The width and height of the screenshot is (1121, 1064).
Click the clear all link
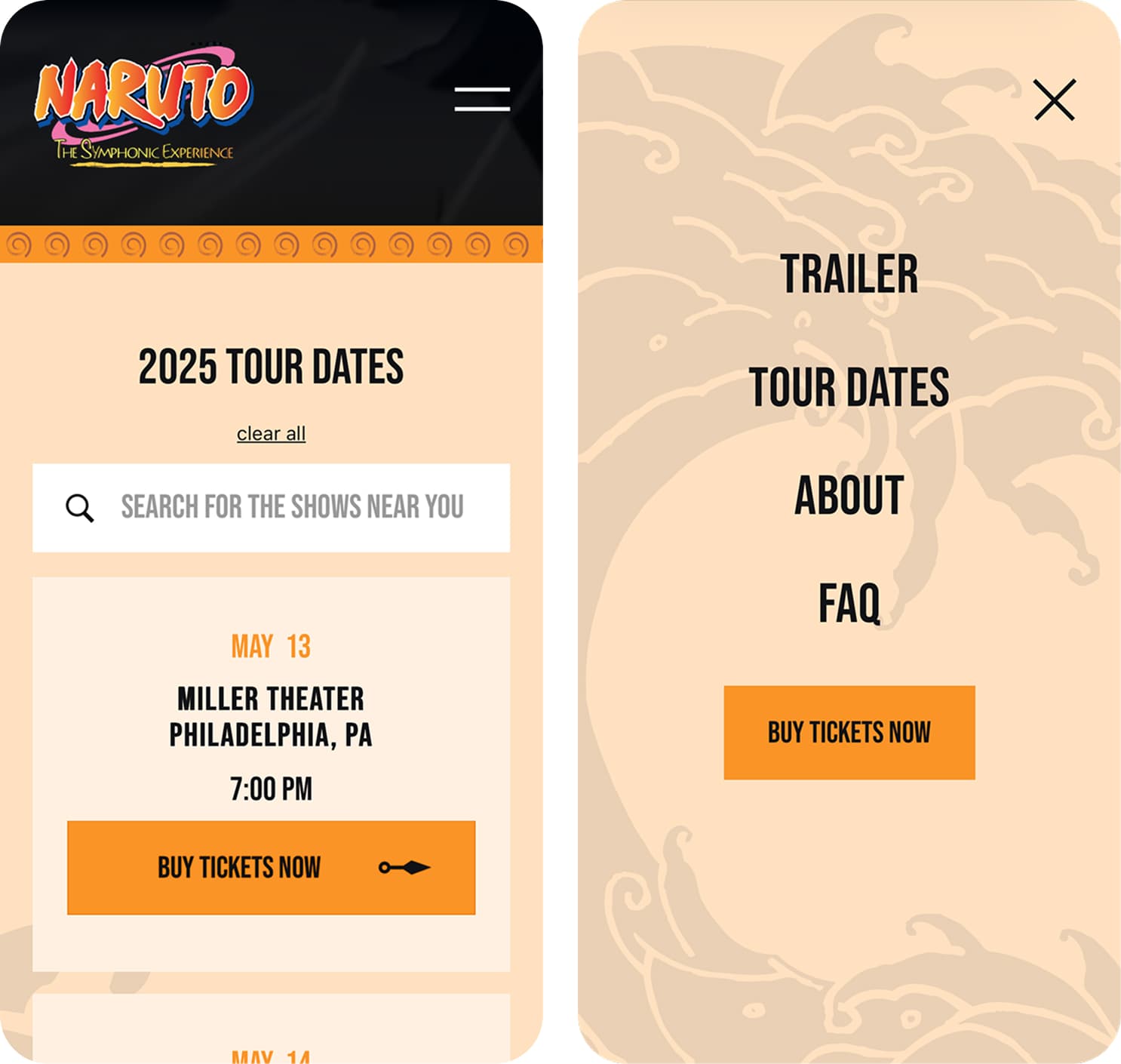[x=271, y=434]
